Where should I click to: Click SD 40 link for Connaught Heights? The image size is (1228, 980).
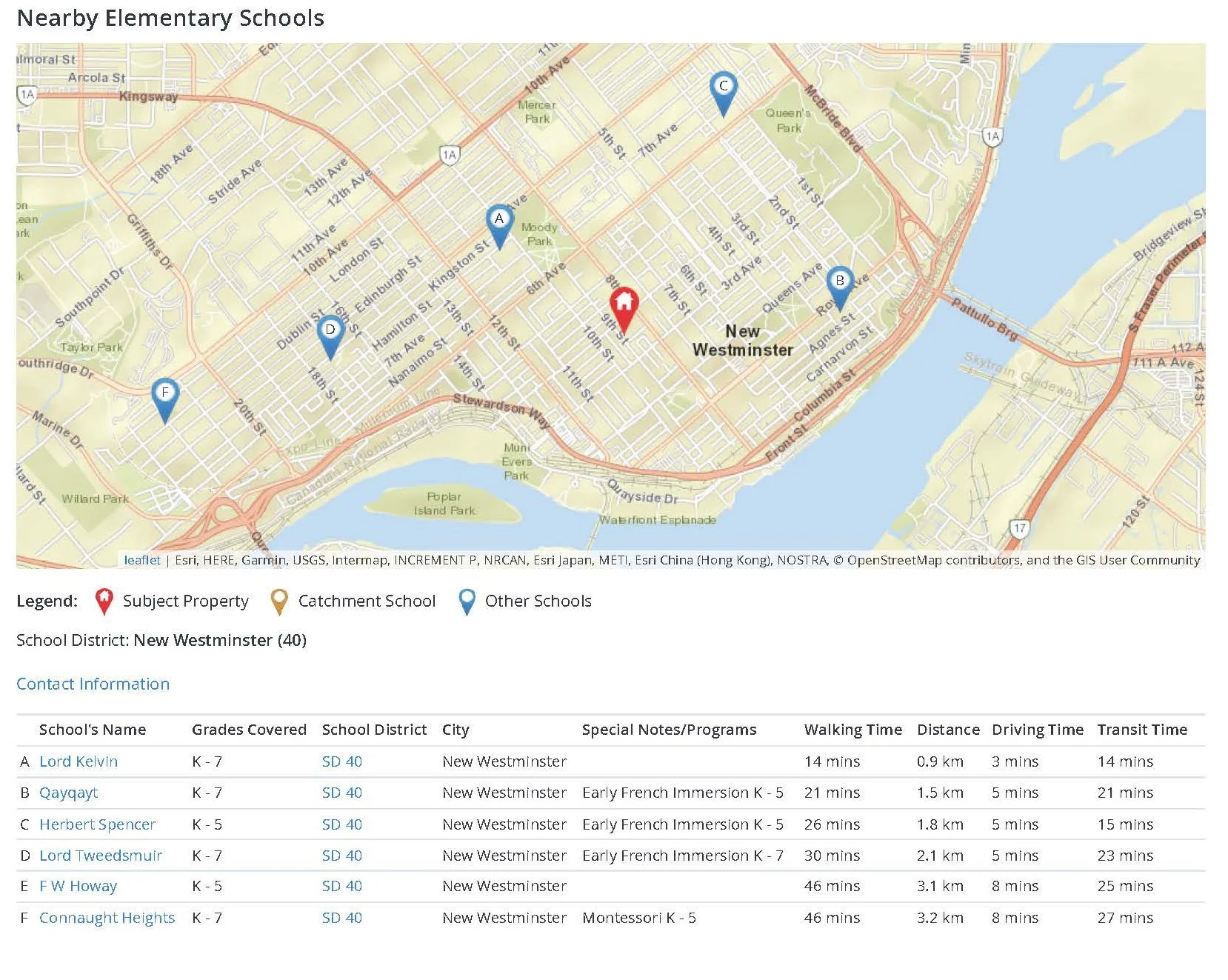(342, 918)
